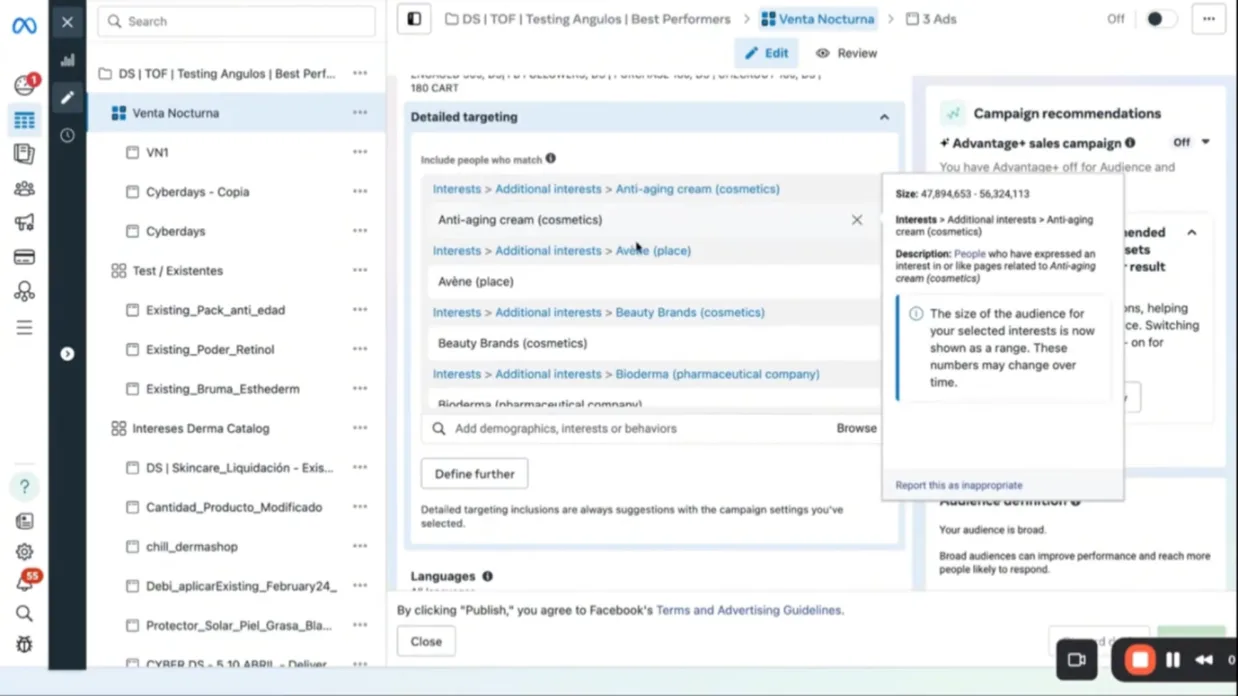Screen dimensions: 1238x696
Task: Select the pencil edit icon in dark strip
Action: [67, 98]
